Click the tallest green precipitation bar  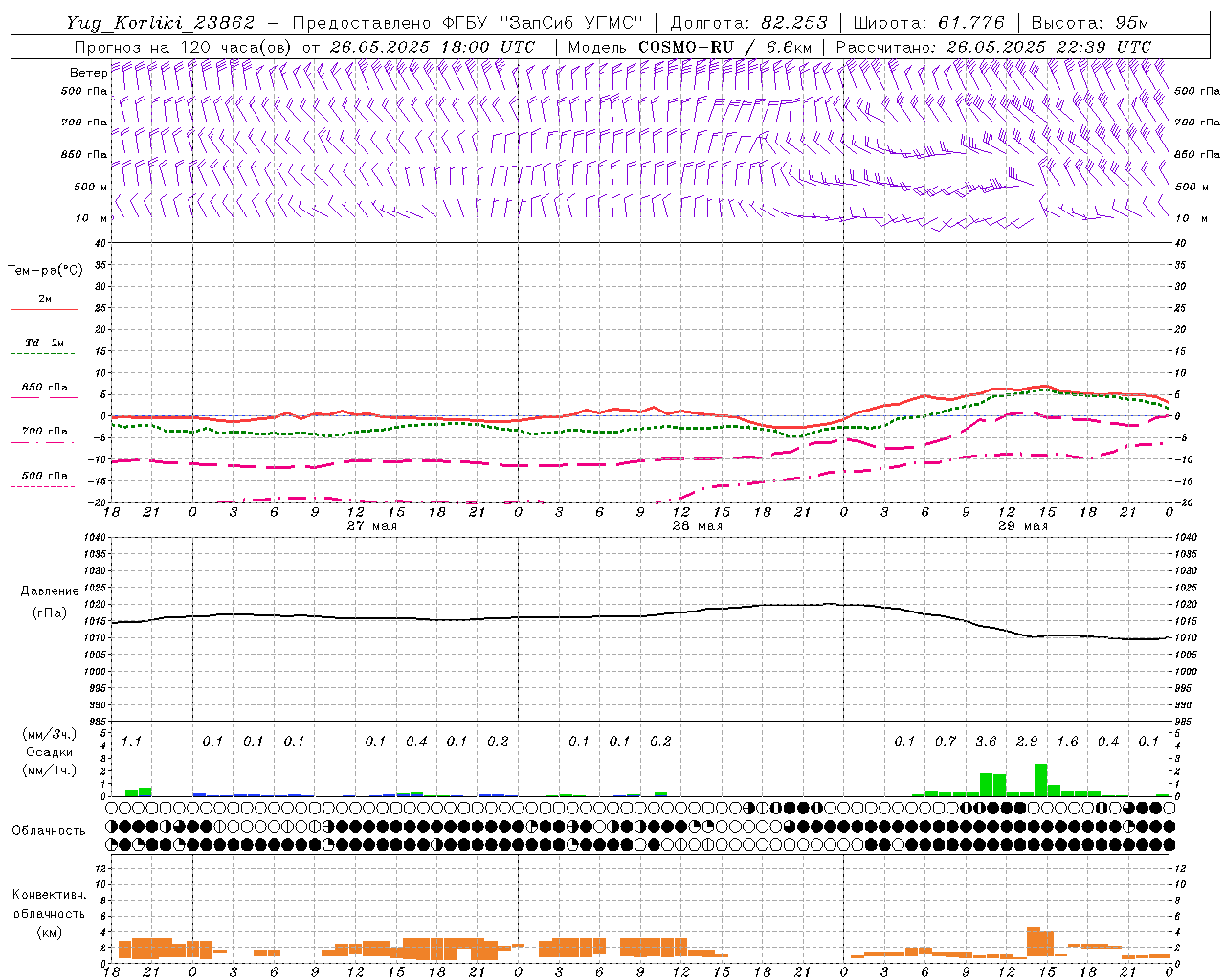1040,779
